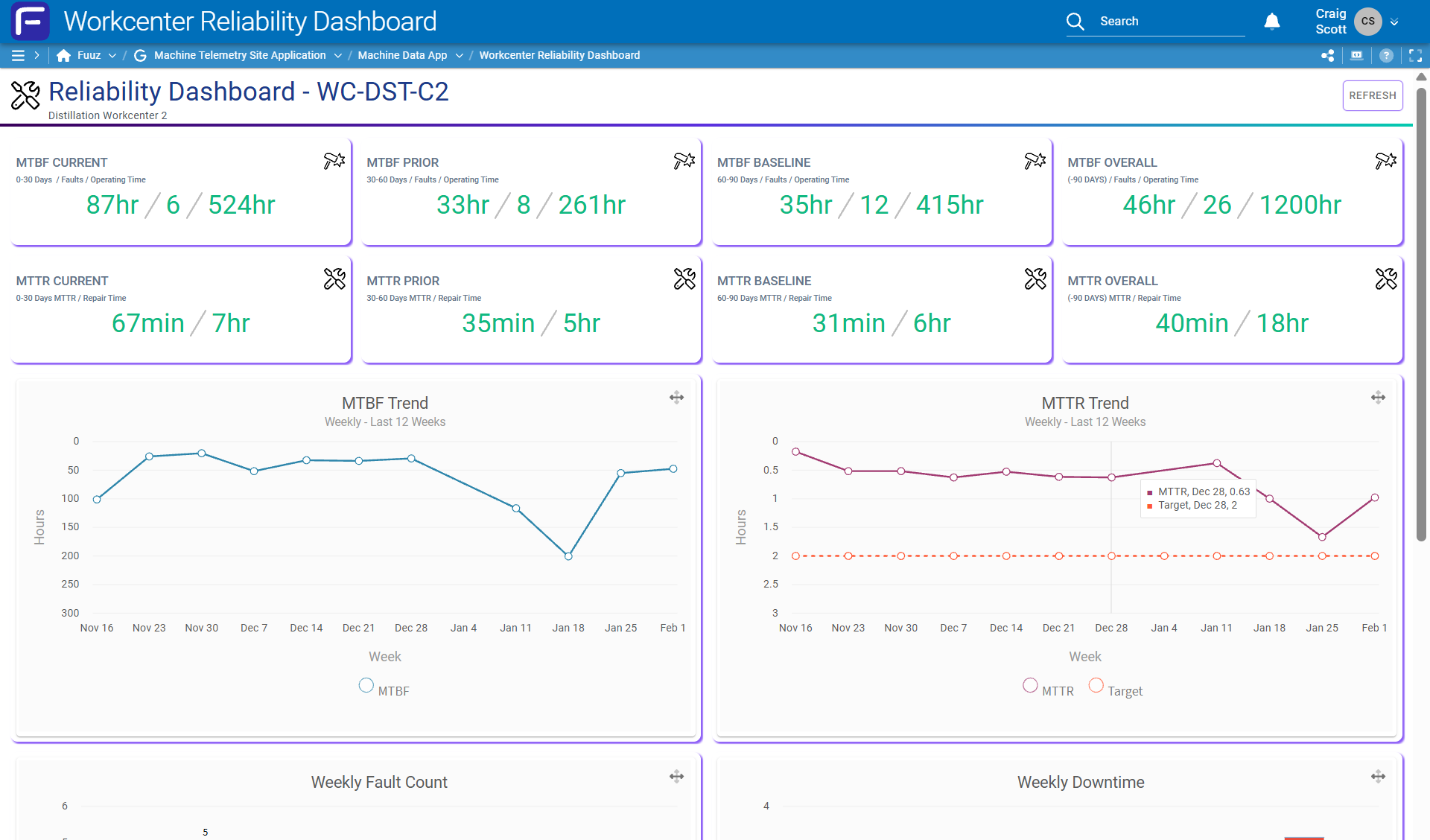This screenshot has width=1430, height=840.
Task: Click the MTTR BASELINE wrench icon
Action: coord(1035,279)
